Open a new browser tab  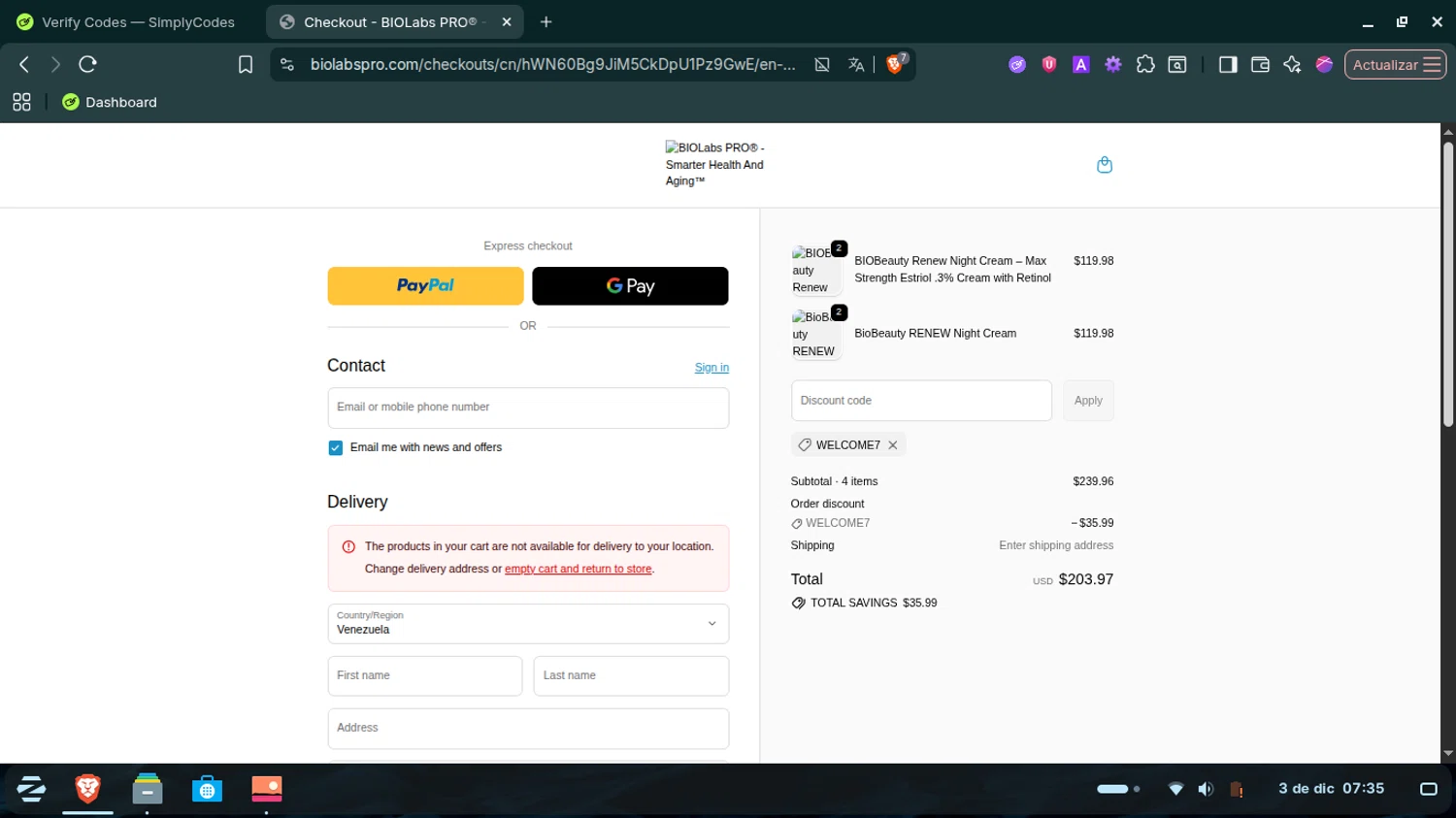(546, 21)
